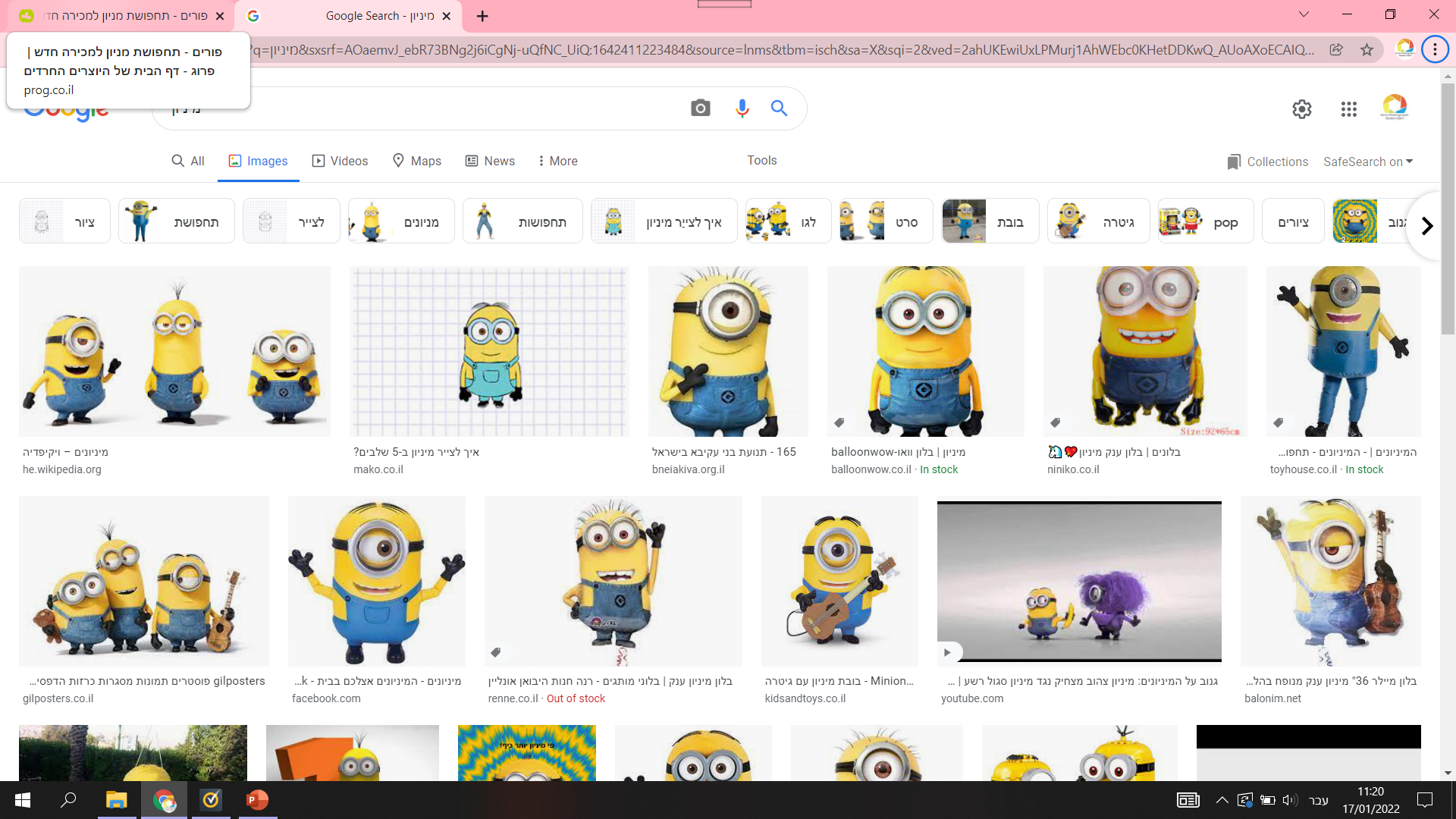Open the he.wikipedia.org minions thumbnail
This screenshot has height=819, width=1456.
pos(174,351)
